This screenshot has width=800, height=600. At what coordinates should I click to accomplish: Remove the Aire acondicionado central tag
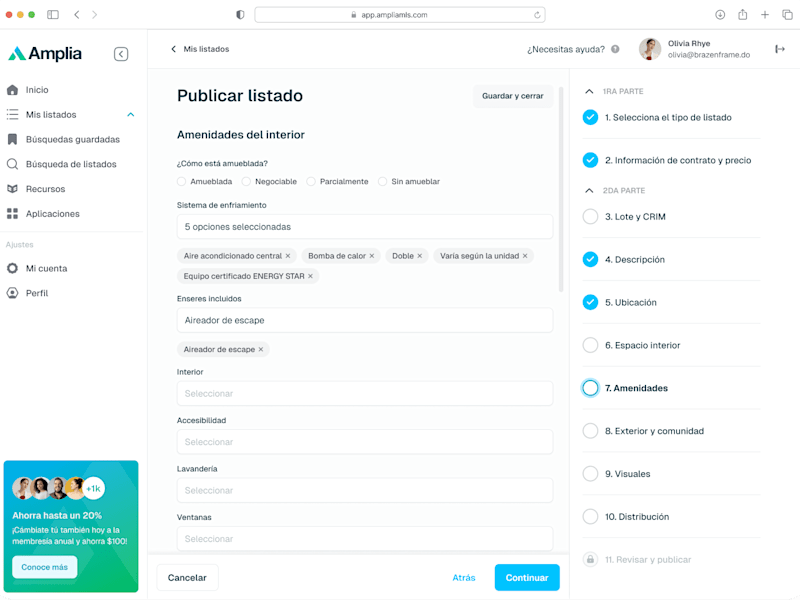pyautogui.click(x=288, y=256)
